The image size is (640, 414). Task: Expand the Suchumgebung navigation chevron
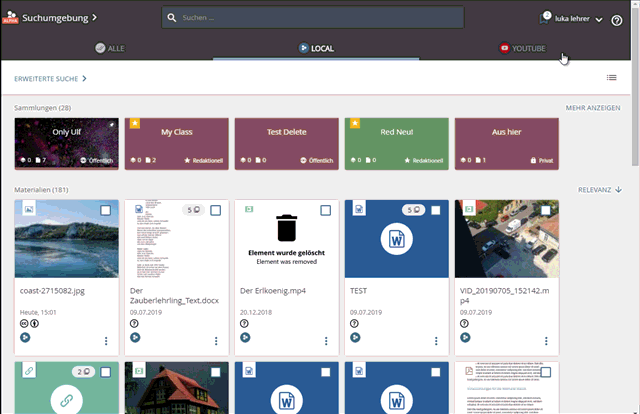(94, 17)
